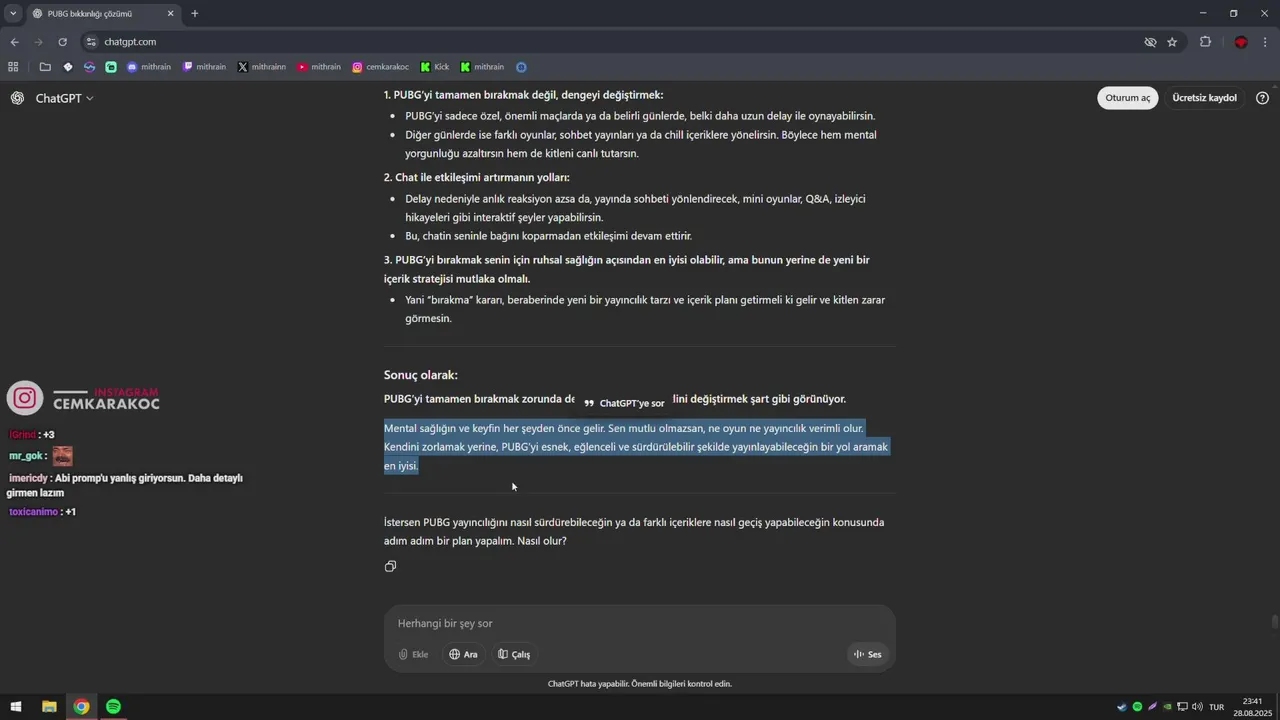Open the help question mark icon
This screenshot has height=720, width=1280.
coord(1262,98)
